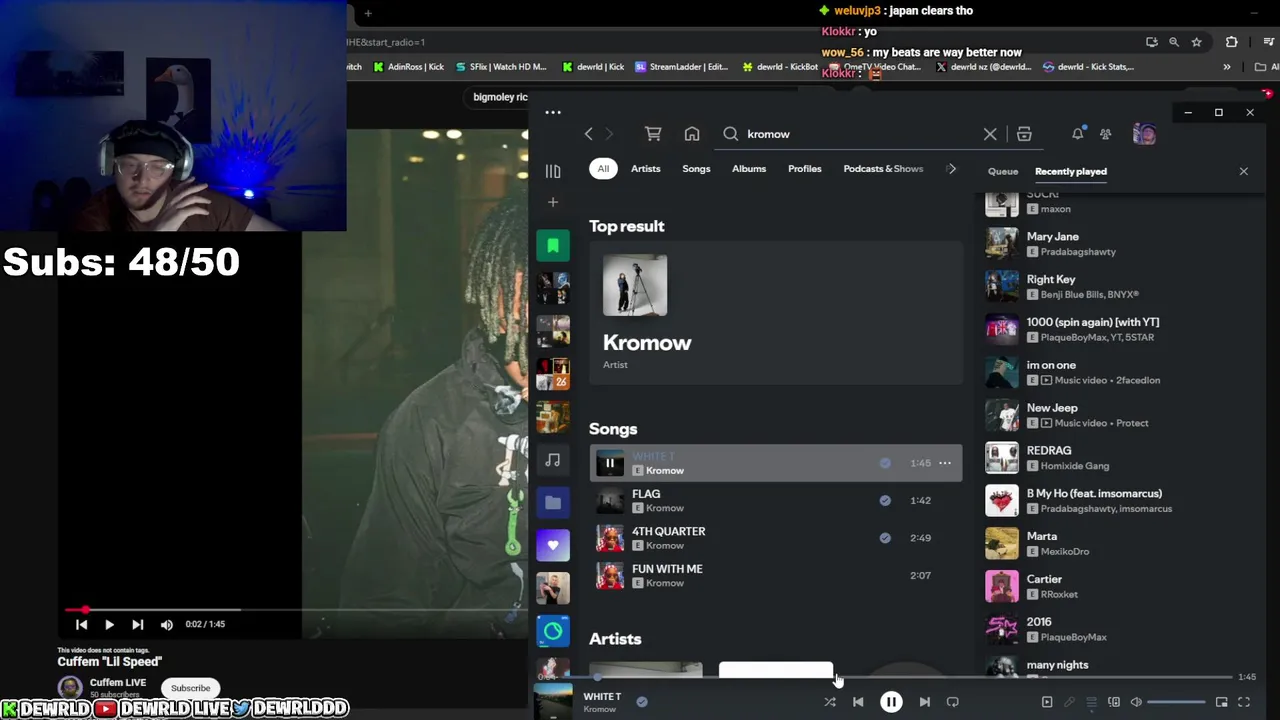
Task: Mute Spotify volume speaker icon
Action: click(x=1136, y=702)
